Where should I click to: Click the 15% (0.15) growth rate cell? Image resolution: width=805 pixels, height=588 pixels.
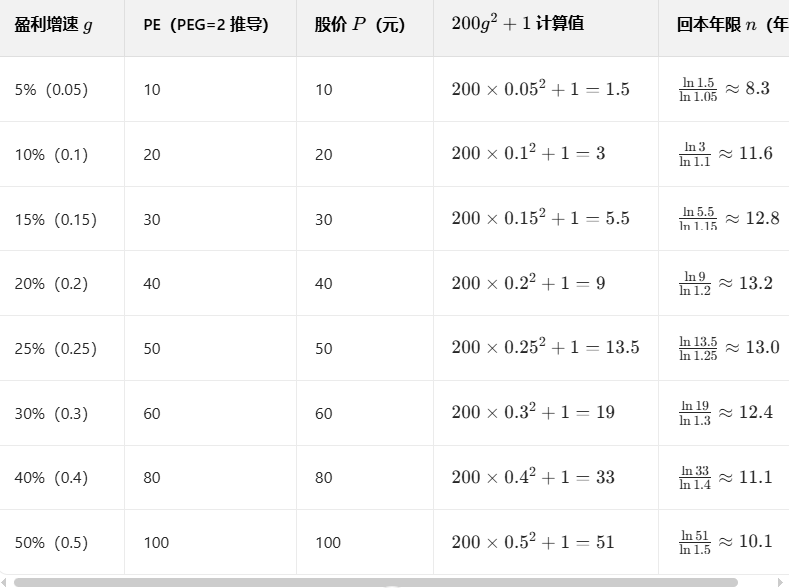pos(55,219)
